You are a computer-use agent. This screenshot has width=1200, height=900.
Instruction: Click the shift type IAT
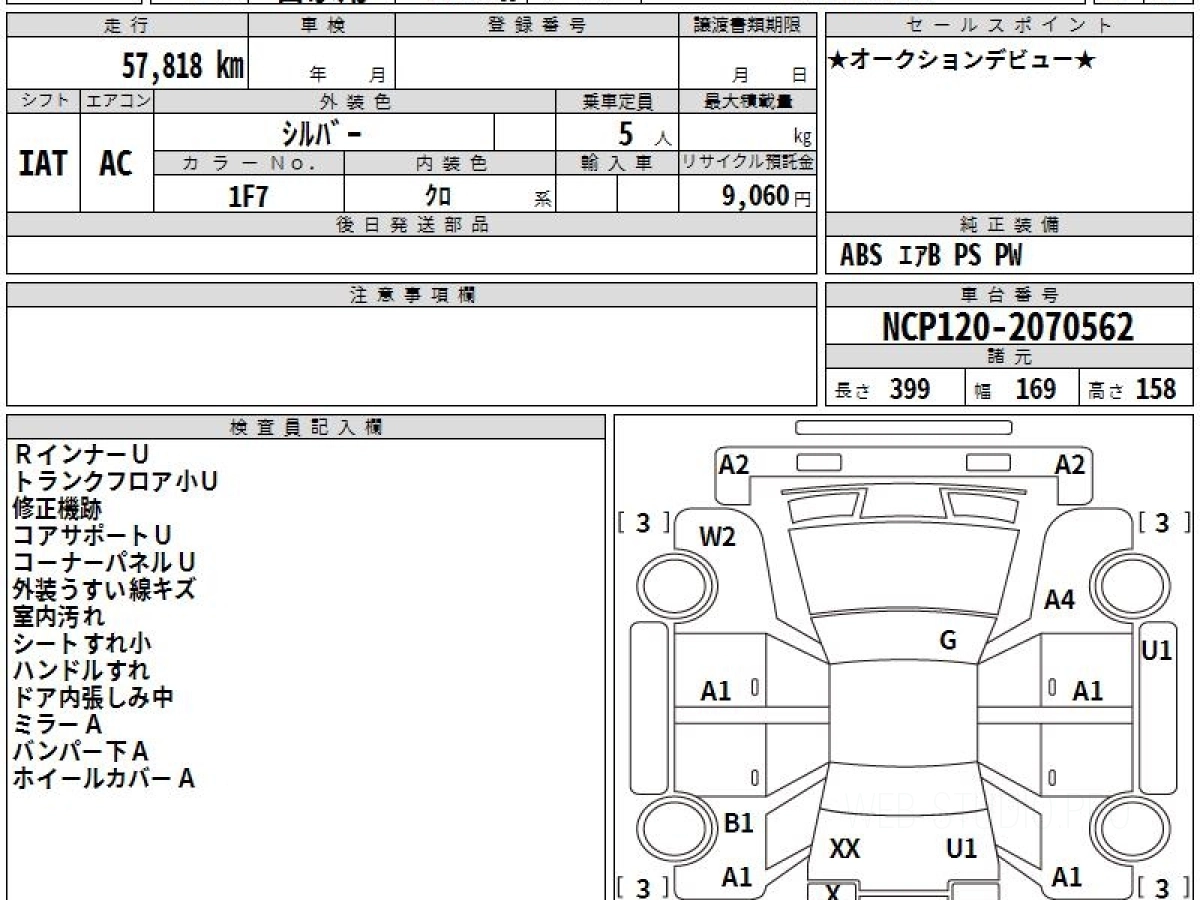click(43, 164)
